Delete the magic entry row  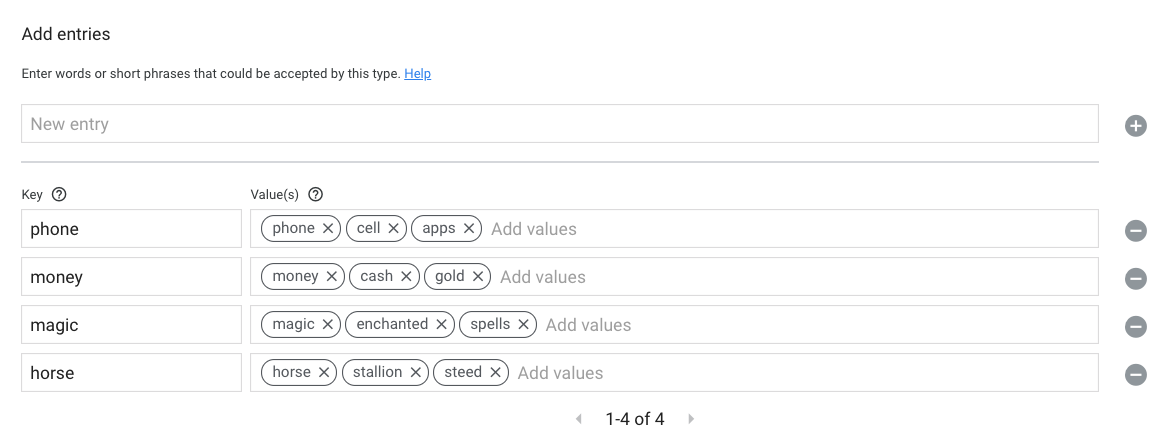[x=1135, y=327]
